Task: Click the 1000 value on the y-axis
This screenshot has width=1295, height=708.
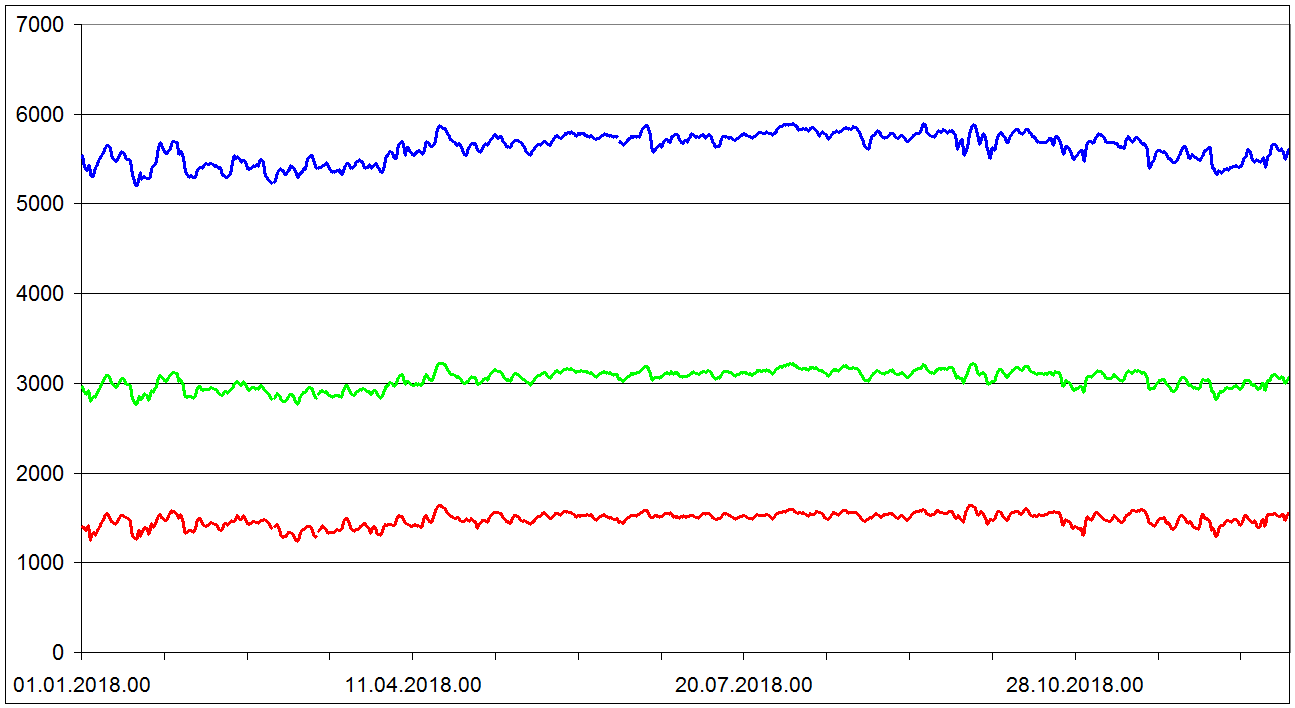Action: coord(41,563)
